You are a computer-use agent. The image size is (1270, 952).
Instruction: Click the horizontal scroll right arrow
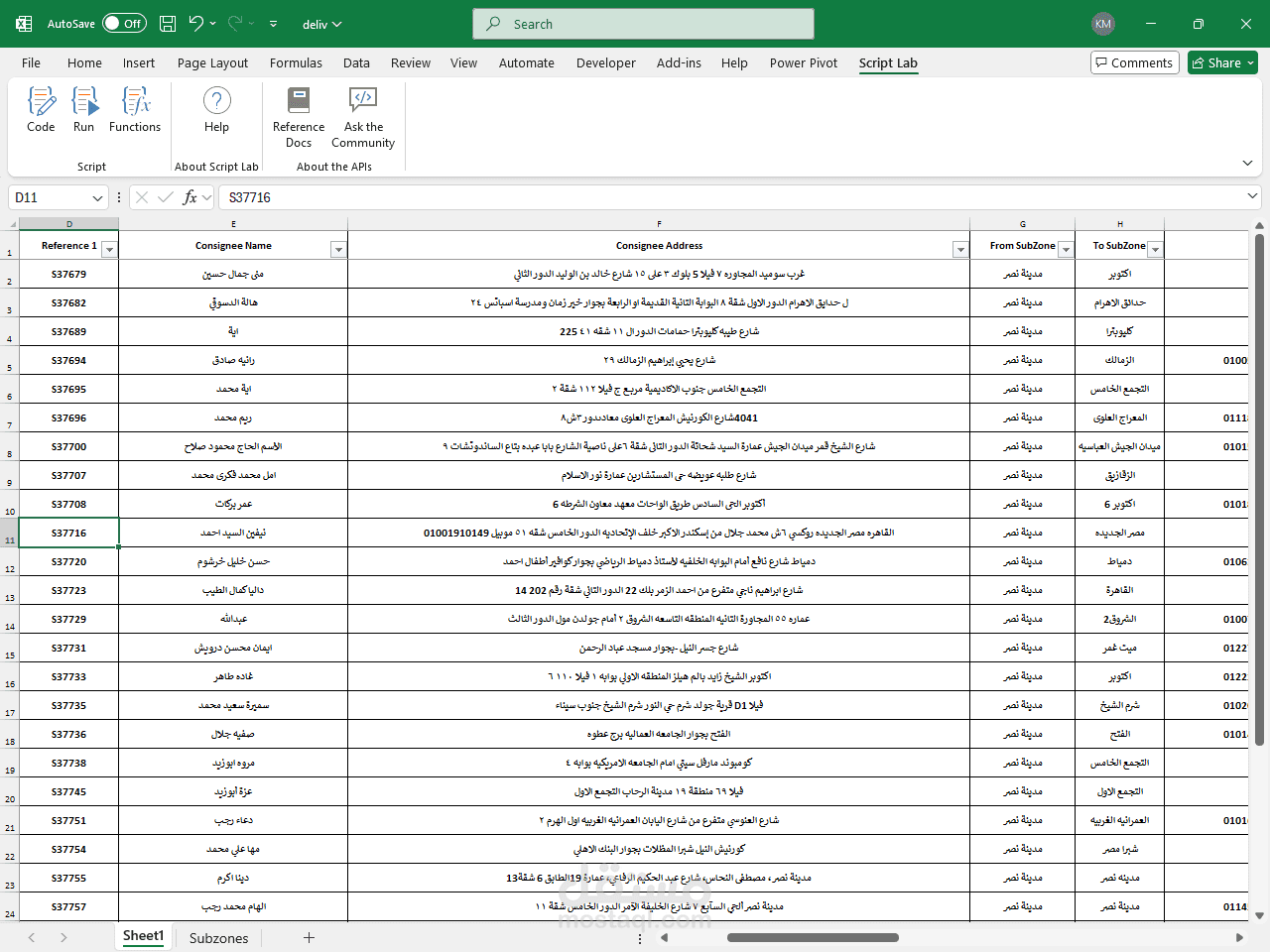[x=1239, y=937]
